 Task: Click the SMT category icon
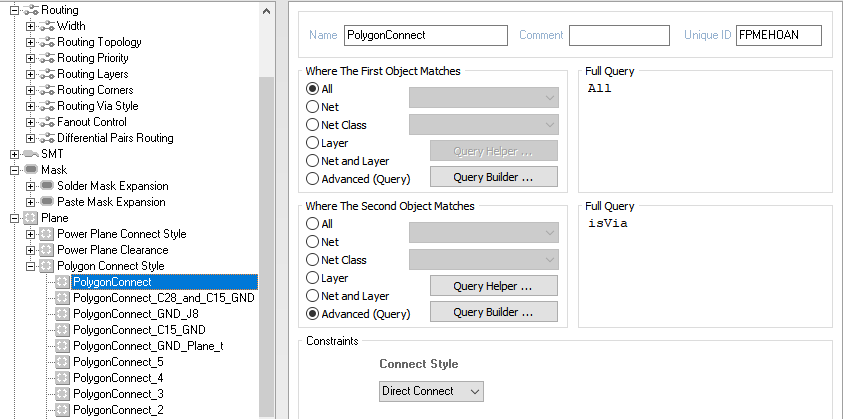coord(30,154)
